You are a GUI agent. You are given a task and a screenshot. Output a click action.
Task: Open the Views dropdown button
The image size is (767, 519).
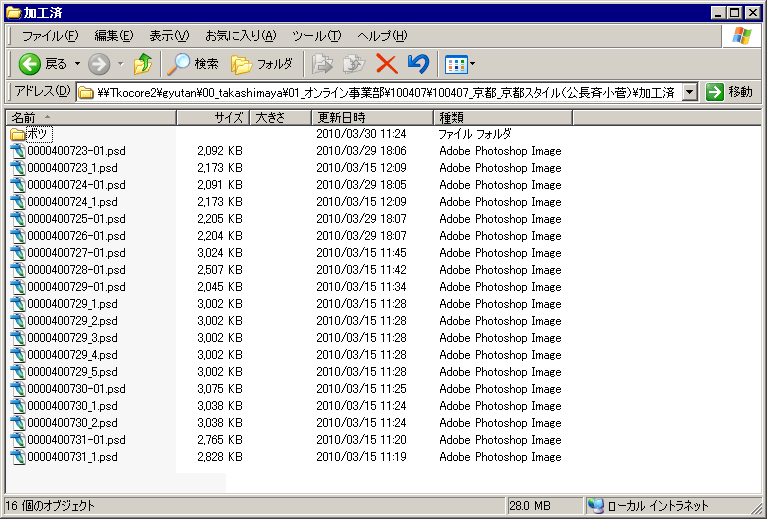pyautogui.click(x=459, y=64)
